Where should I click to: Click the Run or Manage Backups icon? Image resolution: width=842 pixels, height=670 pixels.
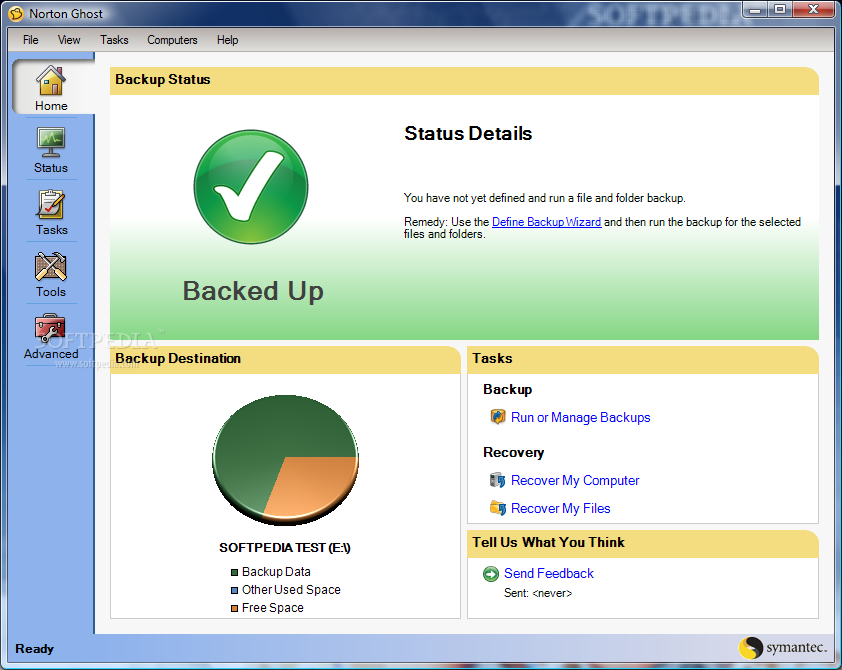click(498, 417)
